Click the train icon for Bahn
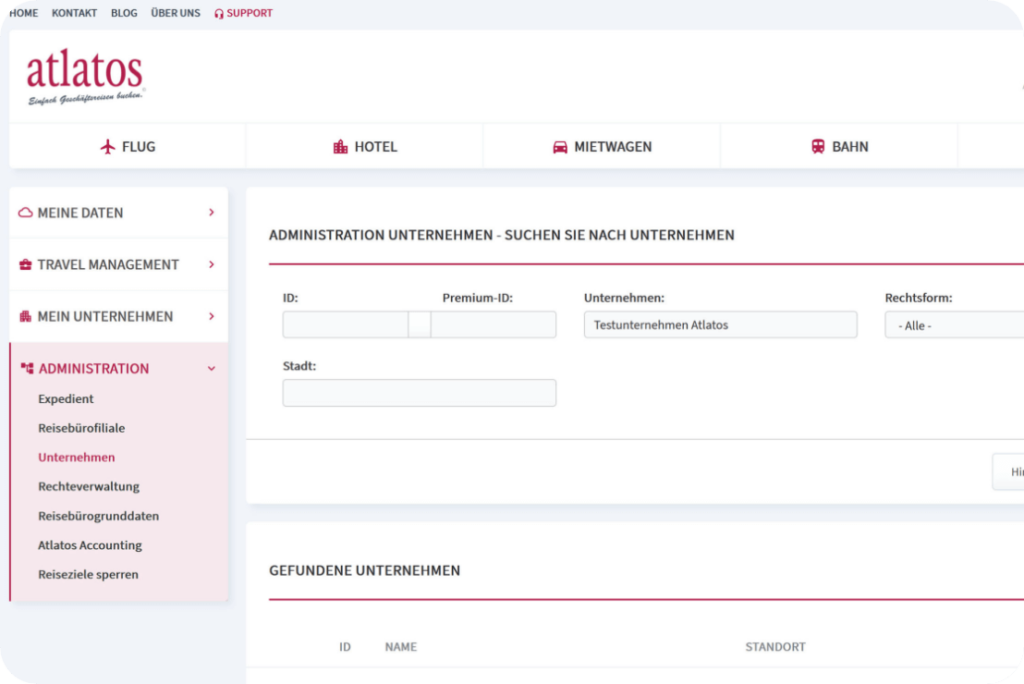The width and height of the screenshot is (1024, 684). (x=818, y=147)
